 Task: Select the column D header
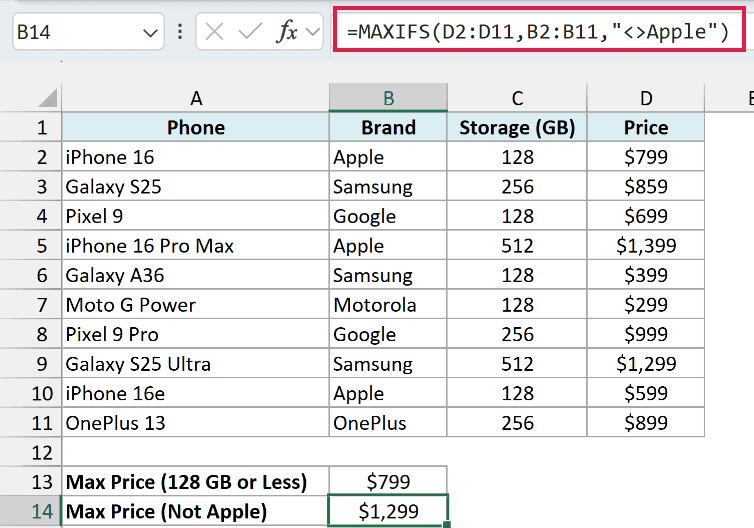646,98
